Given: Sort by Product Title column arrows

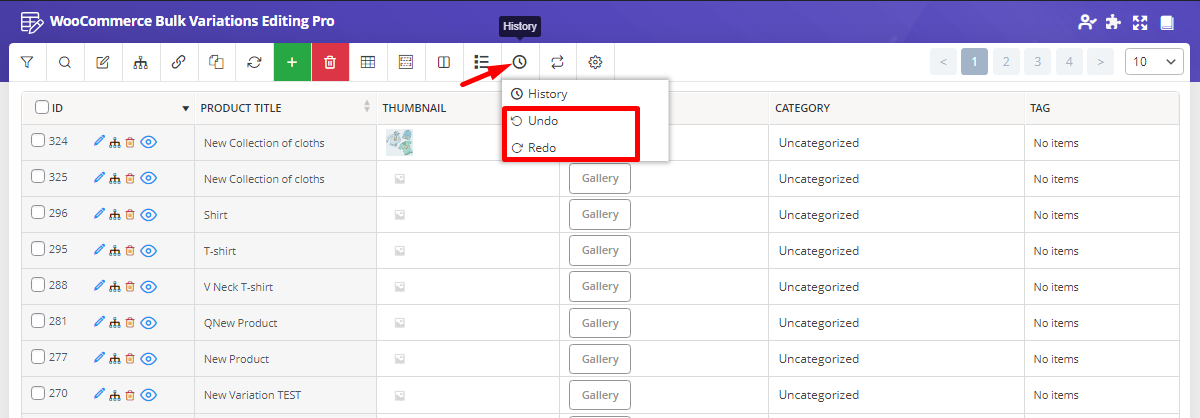Looking at the screenshot, I should (x=366, y=108).
